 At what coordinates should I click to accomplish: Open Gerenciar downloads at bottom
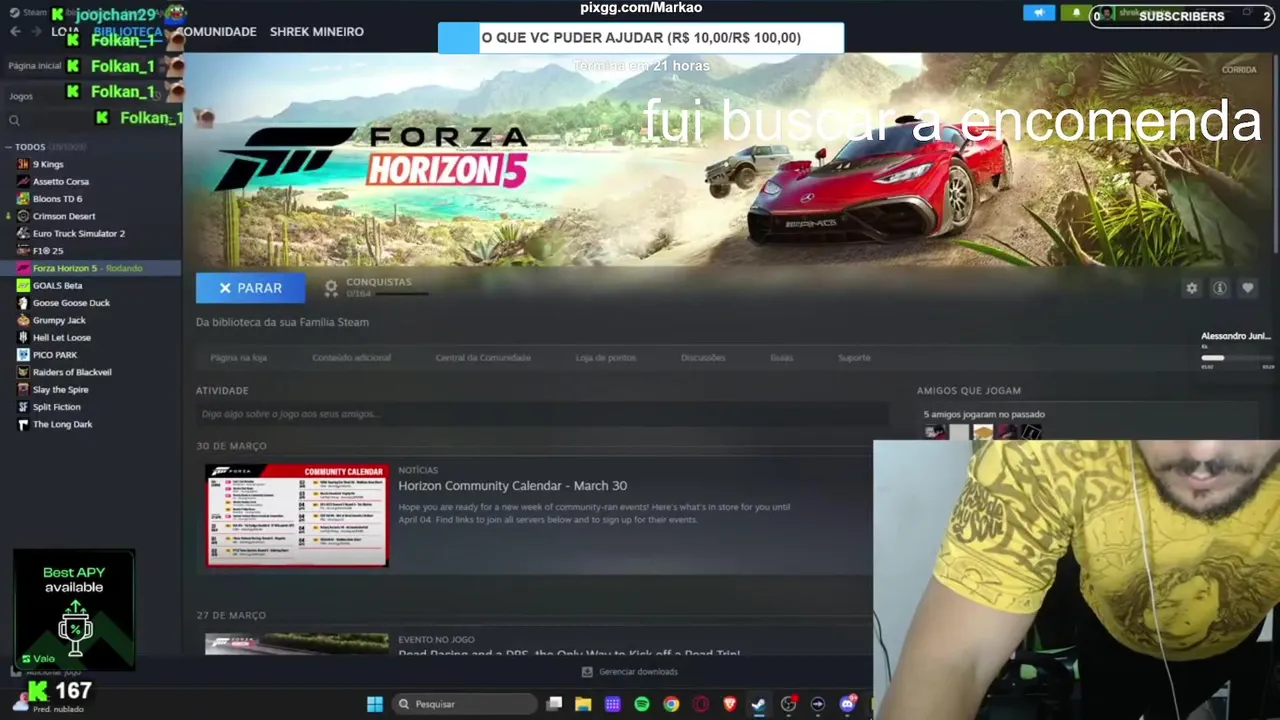(630, 672)
